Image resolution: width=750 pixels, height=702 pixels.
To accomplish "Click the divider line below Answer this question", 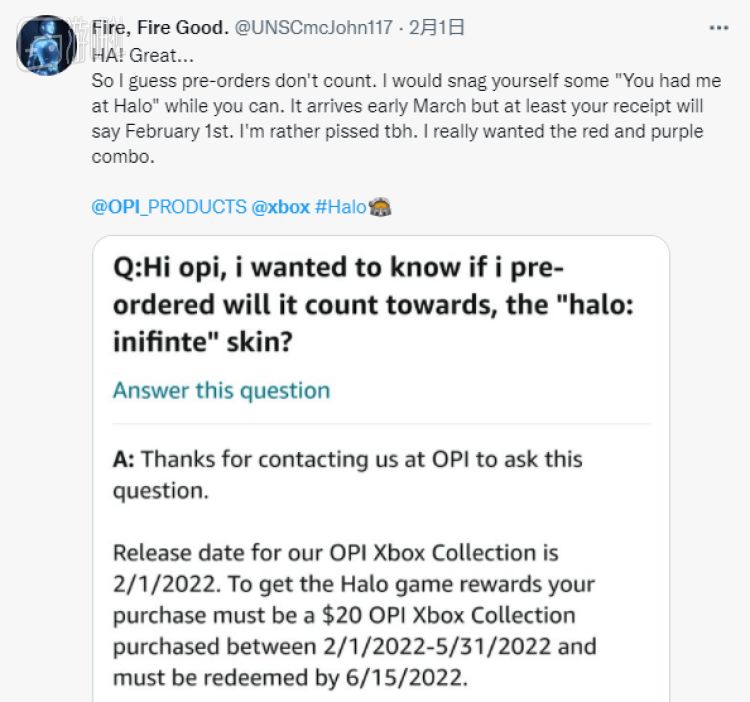I will tap(381, 423).
